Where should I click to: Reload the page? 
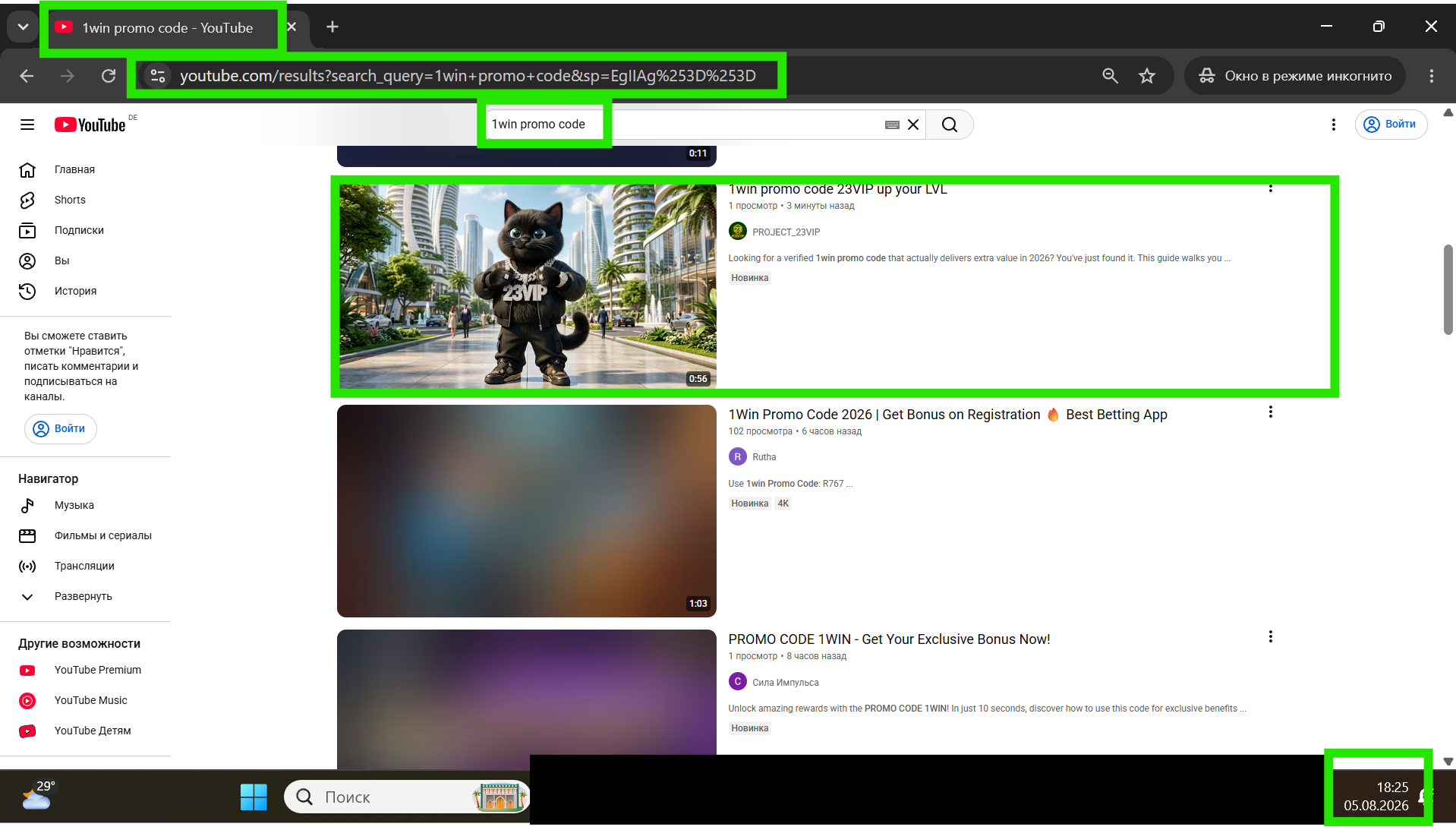pyautogui.click(x=109, y=76)
